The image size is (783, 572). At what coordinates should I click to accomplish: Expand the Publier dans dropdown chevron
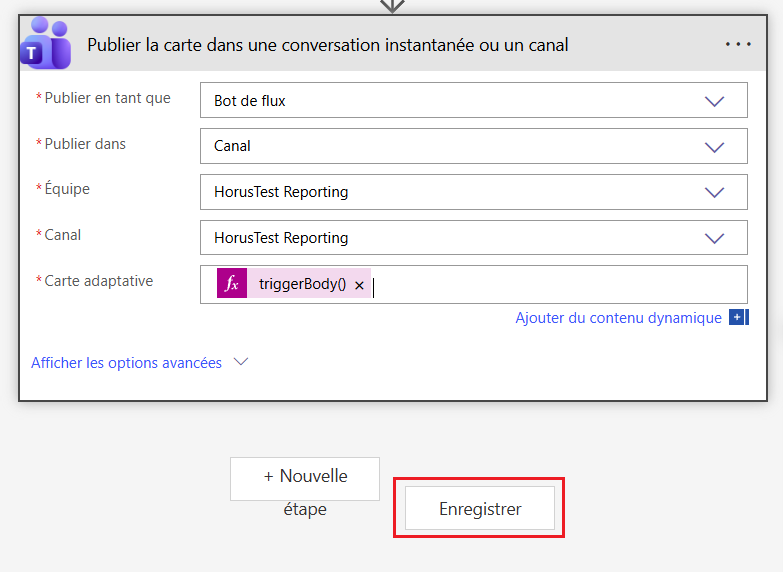coord(714,146)
